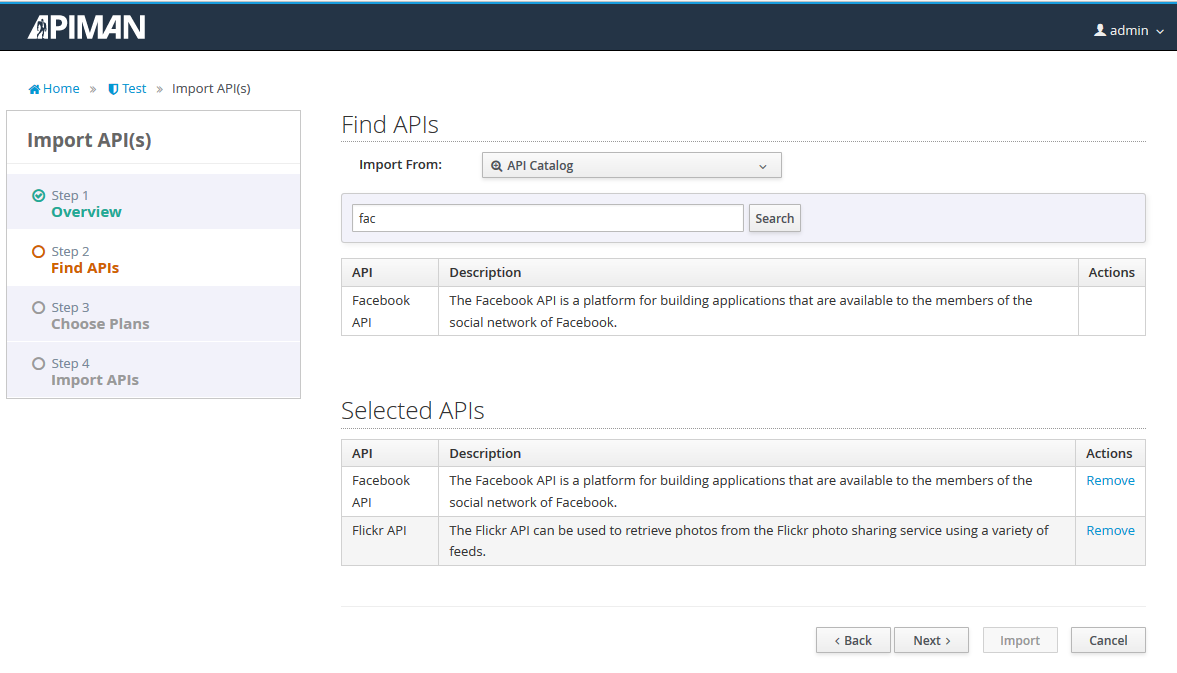
Task: Focus the search field containing 'fac'
Action: pyautogui.click(x=547, y=218)
